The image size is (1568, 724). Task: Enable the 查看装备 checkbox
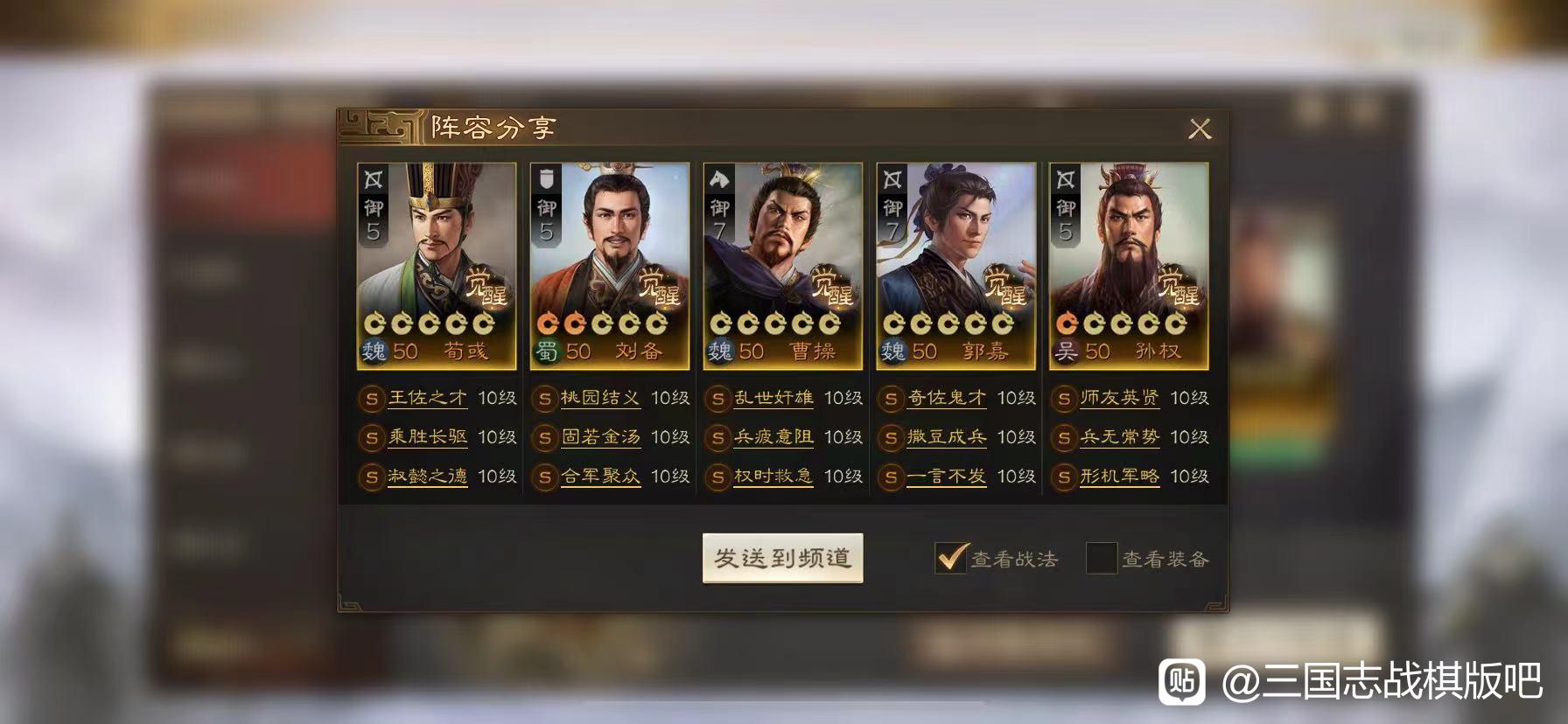[x=1101, y=558]
